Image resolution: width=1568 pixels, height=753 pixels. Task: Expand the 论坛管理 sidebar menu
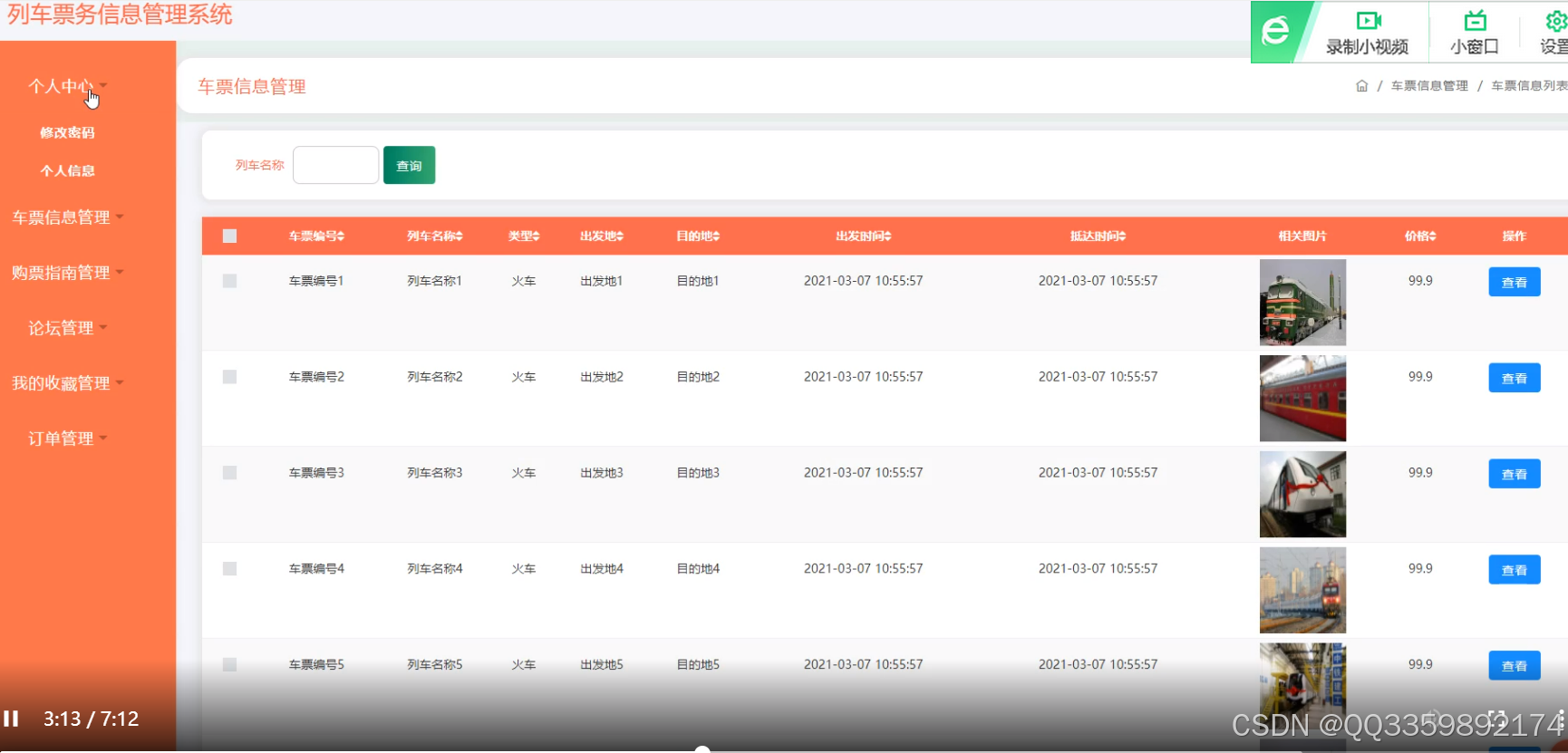(68, 328)
